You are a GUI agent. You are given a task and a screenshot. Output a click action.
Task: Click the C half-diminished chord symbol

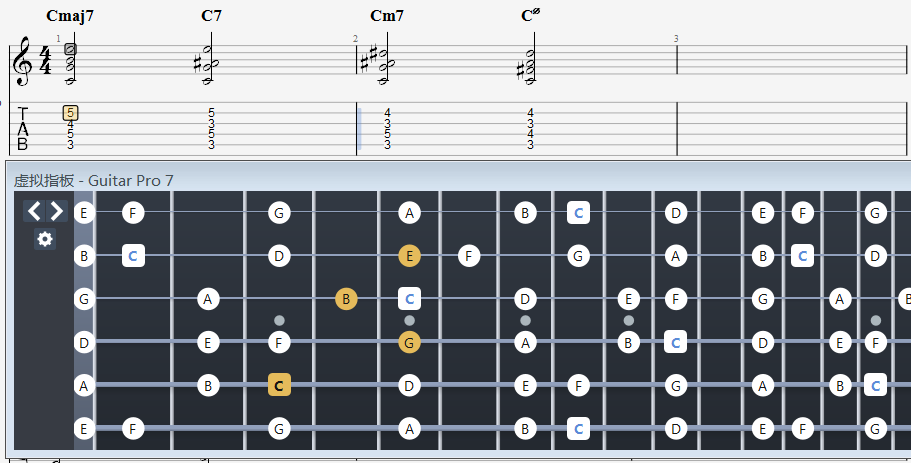530,16
